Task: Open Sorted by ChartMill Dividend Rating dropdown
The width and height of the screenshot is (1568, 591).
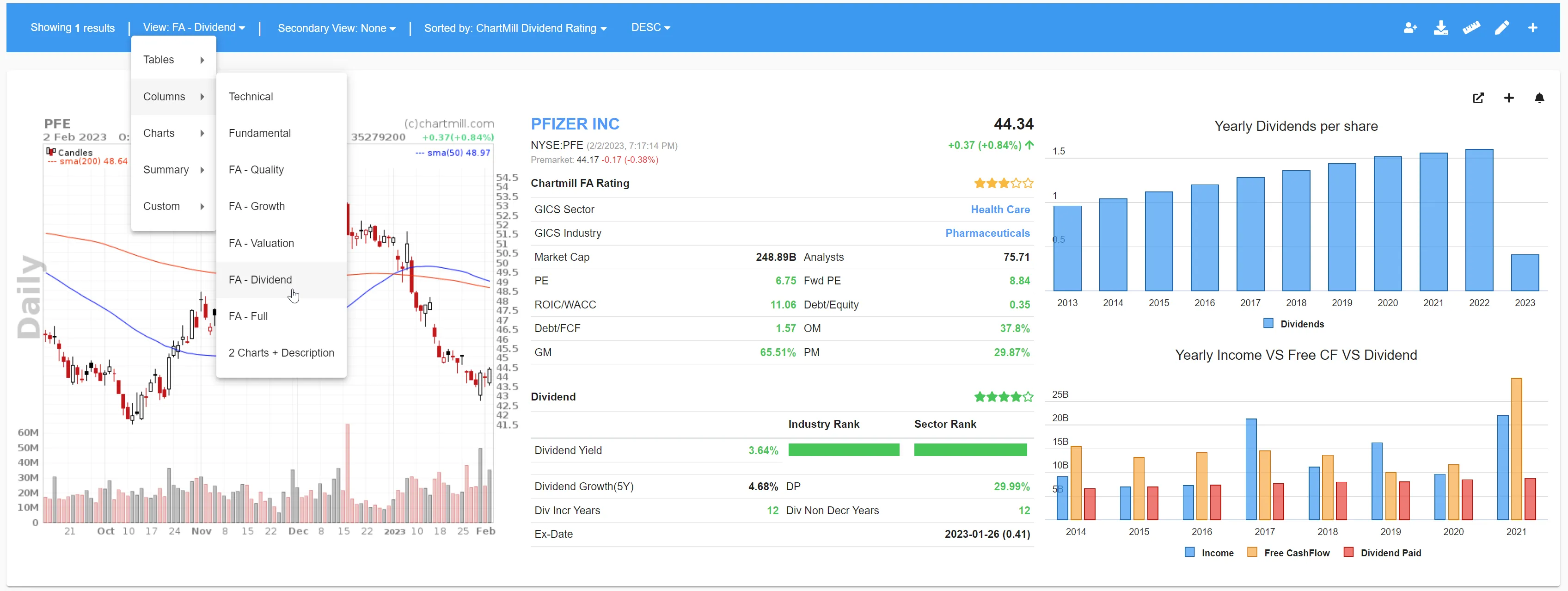Action: (515, 28)
